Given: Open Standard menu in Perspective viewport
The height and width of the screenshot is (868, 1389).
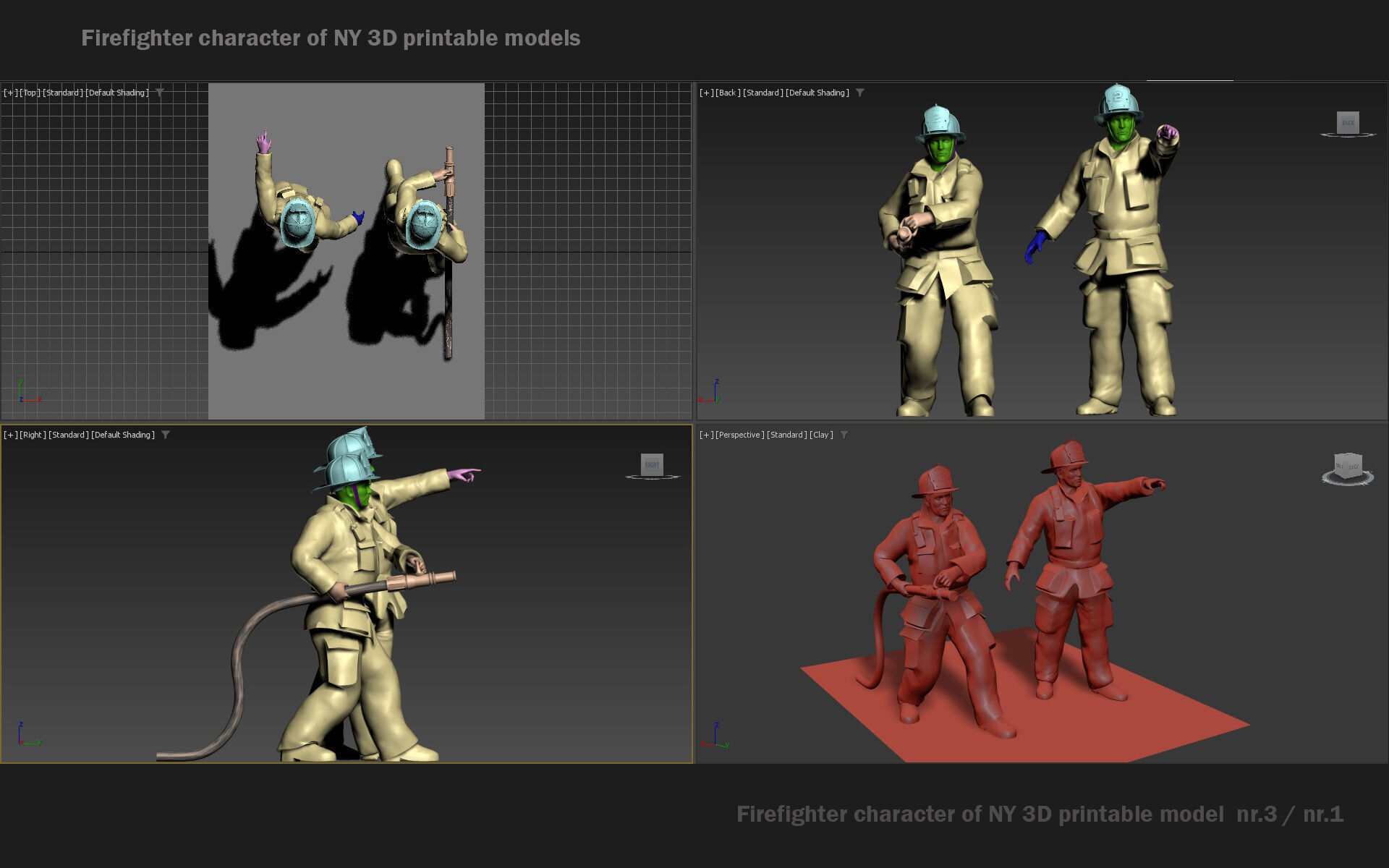Looking at the screenshot, I should pos(786,435).
